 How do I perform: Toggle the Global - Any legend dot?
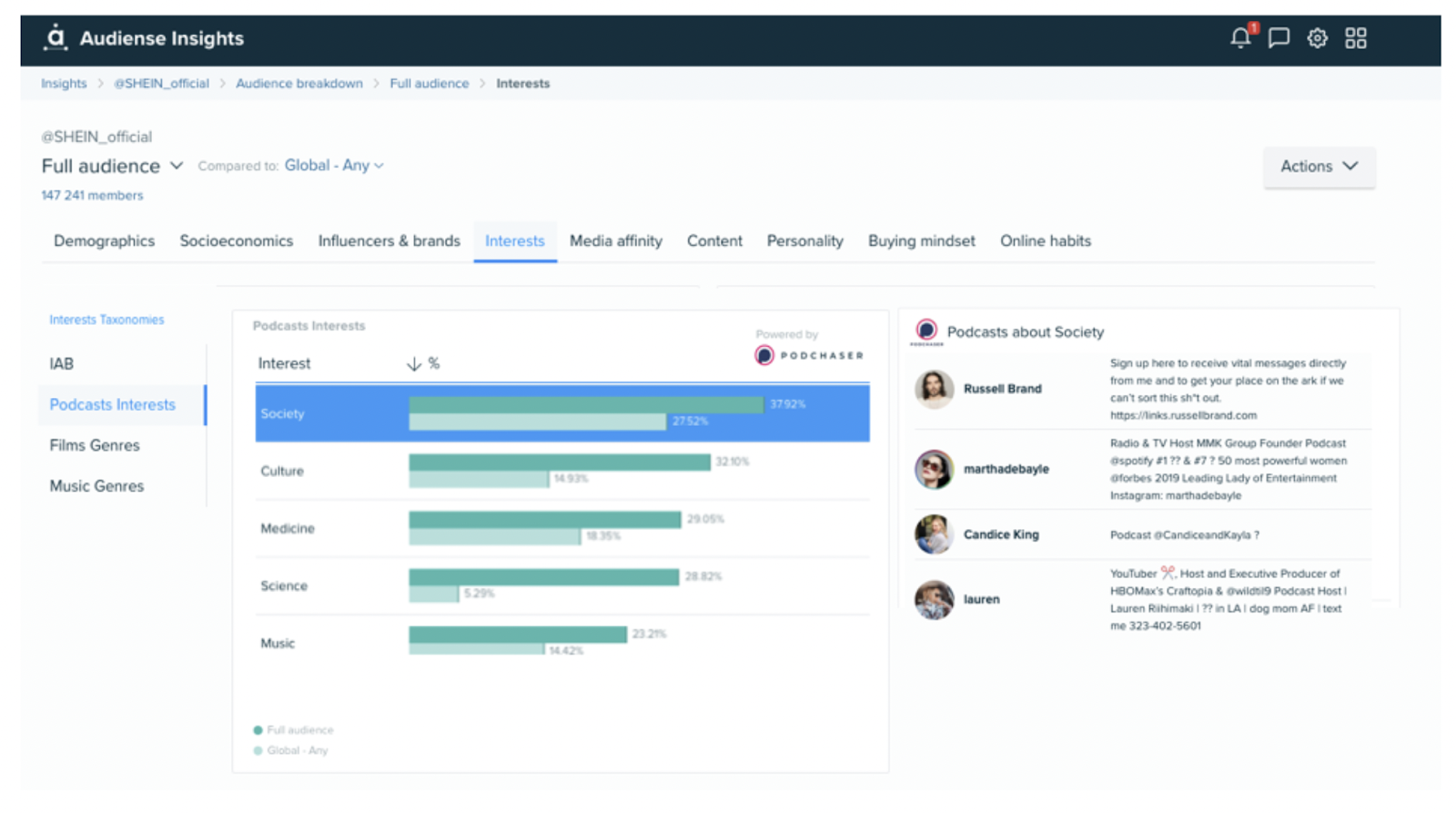(258, 751)
